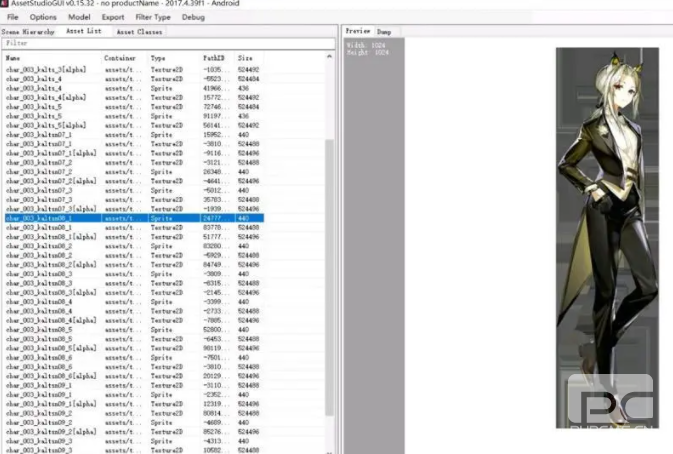Select the char_003_kaltsn08_2 Sprite row
673x454 pixels.
(x=134, y=246)
